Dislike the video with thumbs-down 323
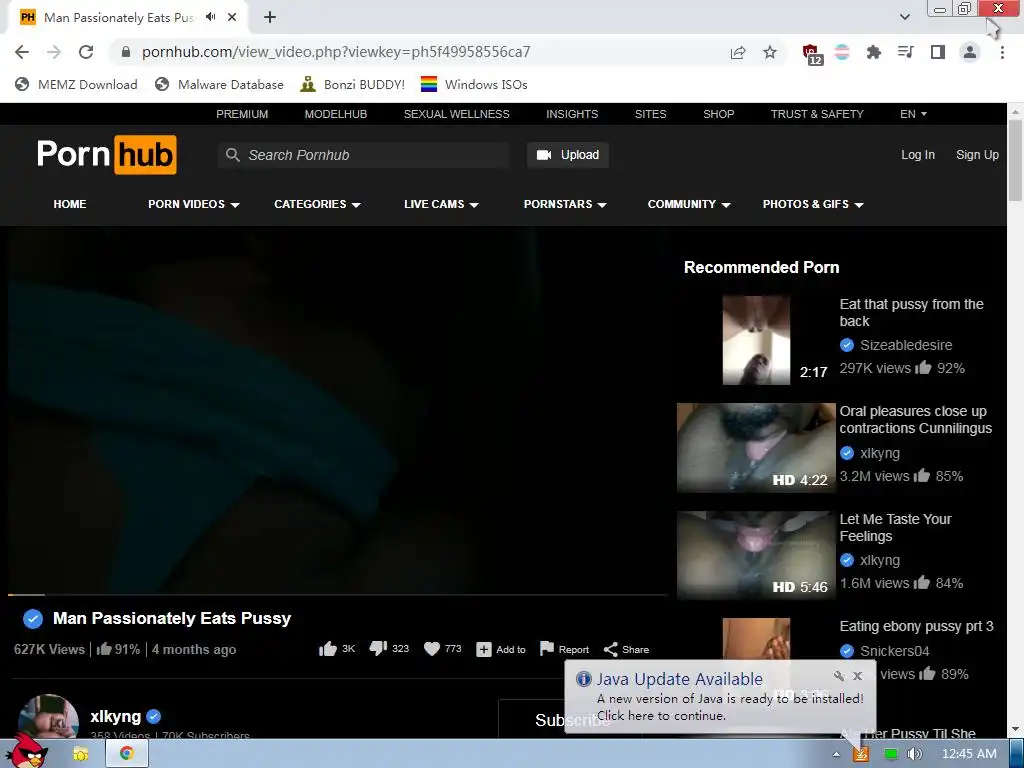1024x768 pixels. point(389,648)
